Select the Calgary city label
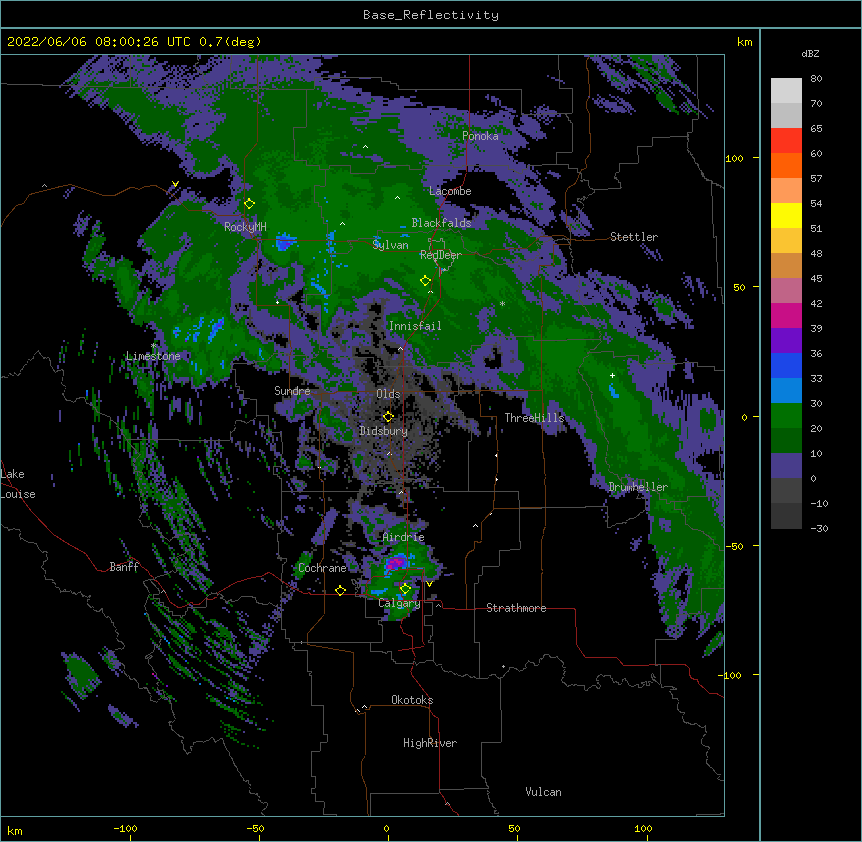 pos(399,603)
